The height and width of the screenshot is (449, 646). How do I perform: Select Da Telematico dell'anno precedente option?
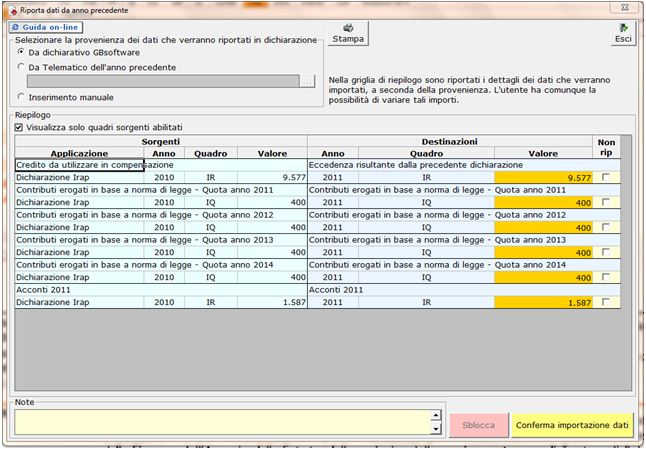[21, 67]
